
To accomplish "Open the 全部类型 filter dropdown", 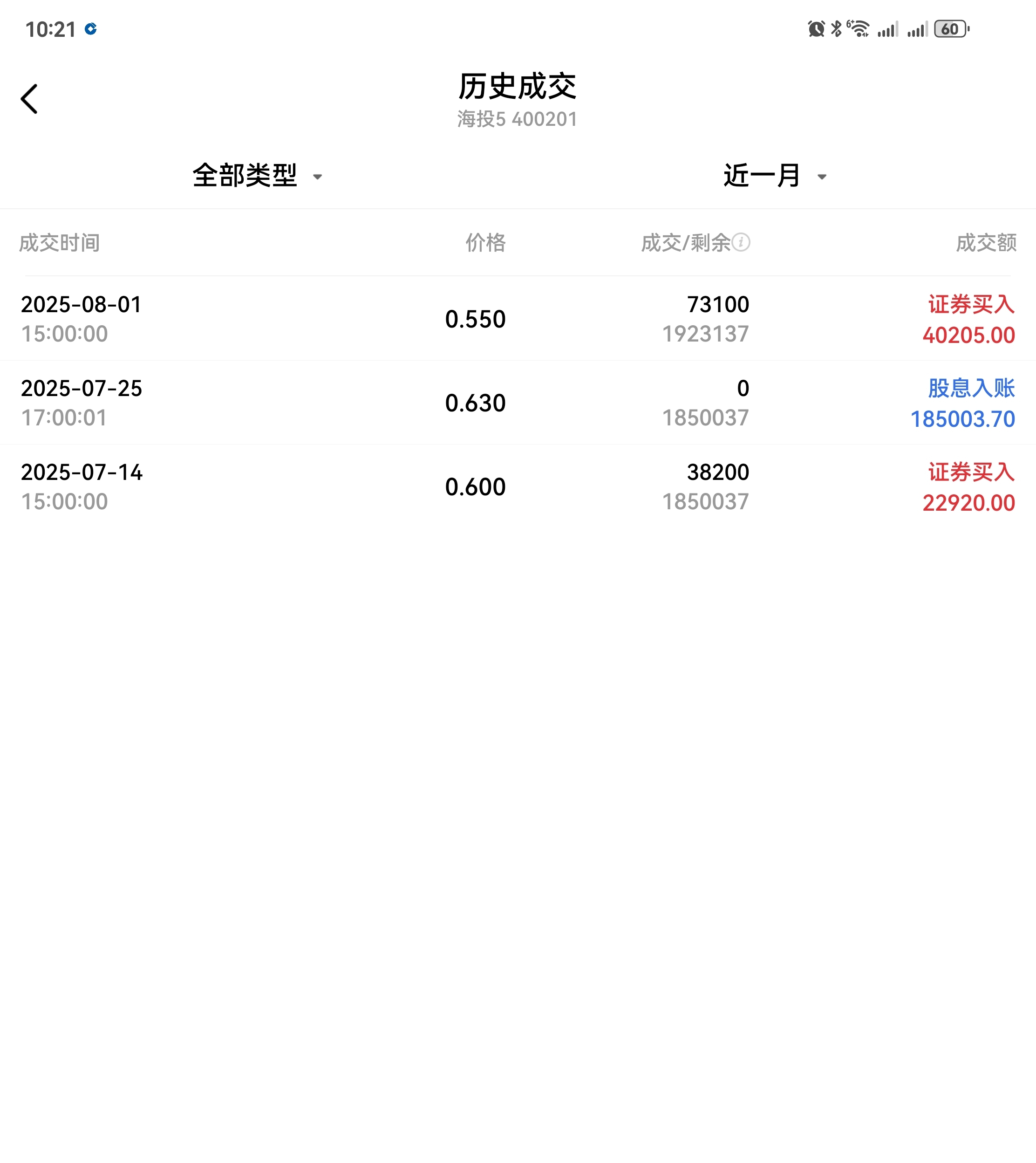I will (258, 175).
